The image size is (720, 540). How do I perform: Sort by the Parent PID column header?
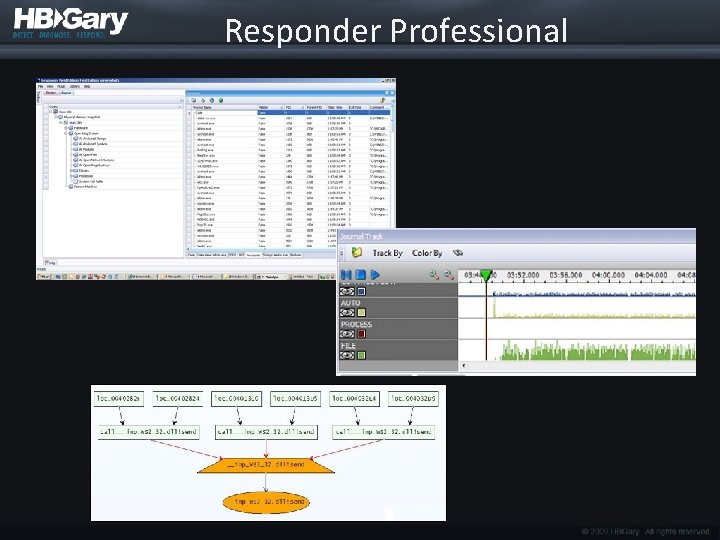pos(315,107)
